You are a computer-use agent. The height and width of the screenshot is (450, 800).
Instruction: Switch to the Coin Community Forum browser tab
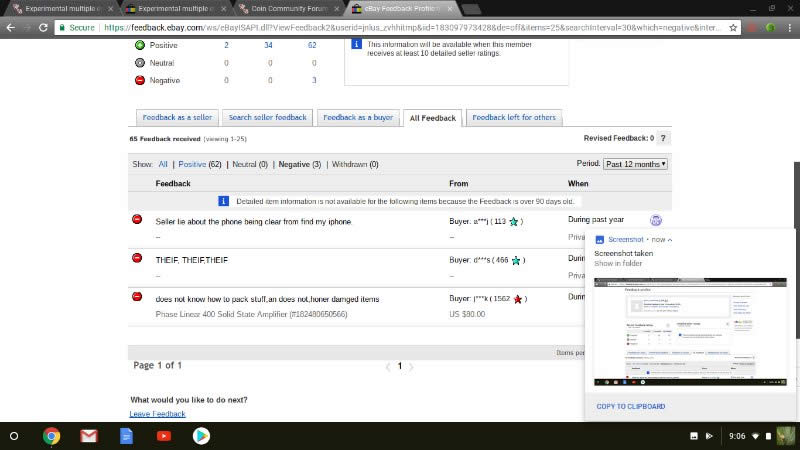(289, 9)
